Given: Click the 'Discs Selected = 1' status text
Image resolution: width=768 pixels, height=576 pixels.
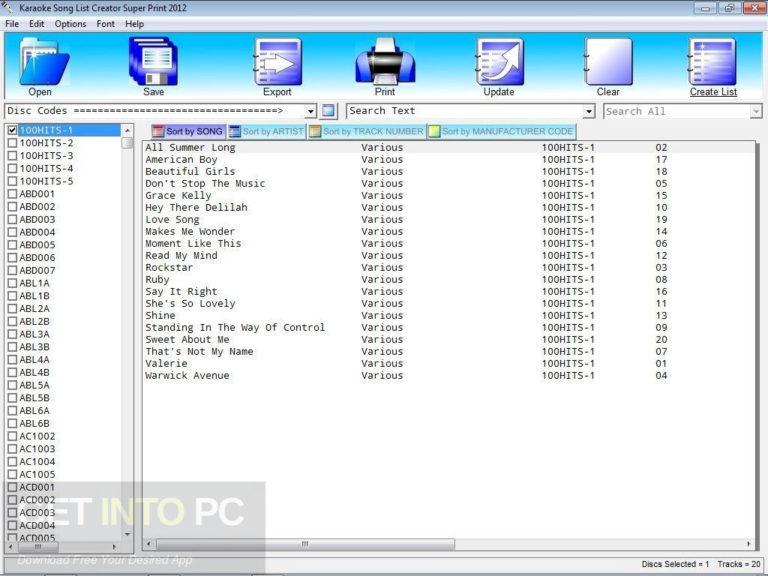Looking at the screenshot, I should point(675,564).
